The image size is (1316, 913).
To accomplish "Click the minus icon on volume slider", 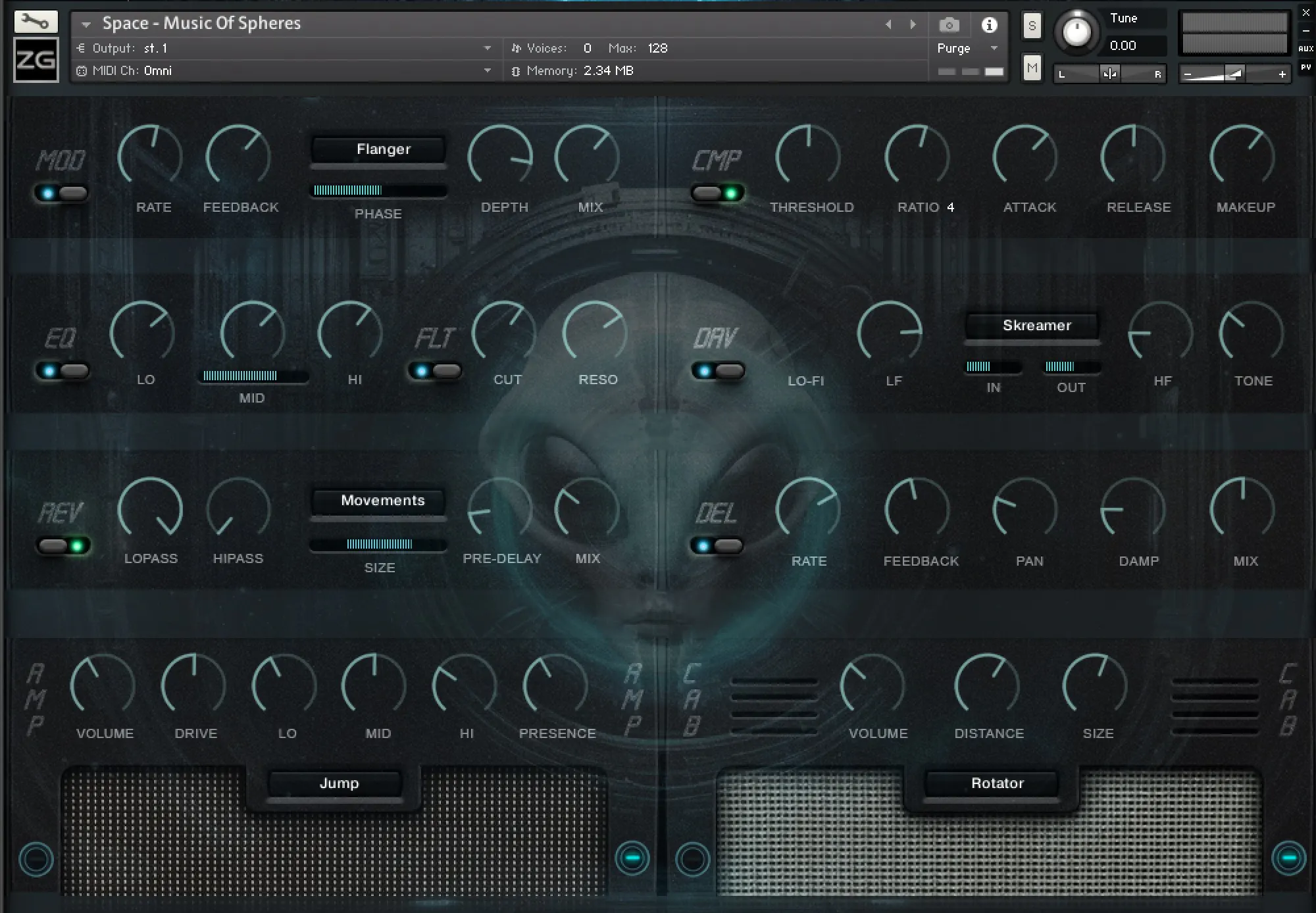I will (1188, 74).
